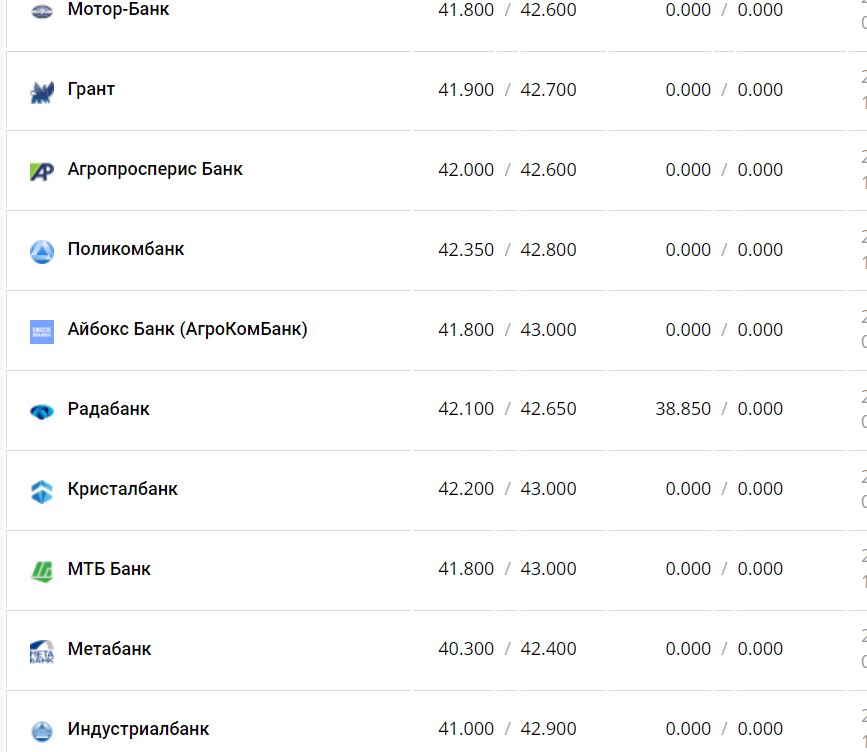Click Метабанк 40.300 buy rate
Image resolution: width=867 pixels, height=752 pixels.
466,649
